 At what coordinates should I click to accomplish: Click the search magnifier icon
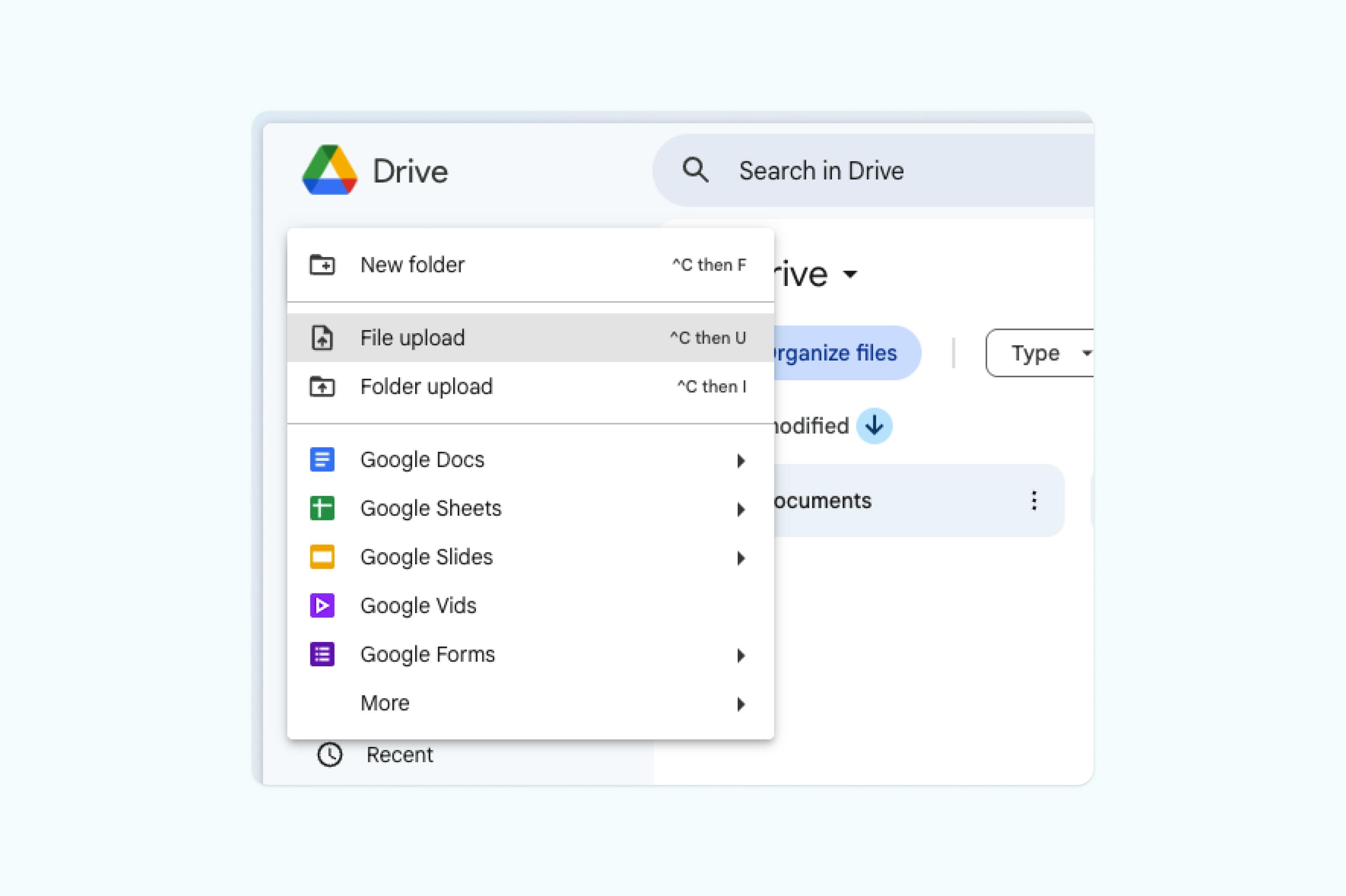(x=695, y=170)
